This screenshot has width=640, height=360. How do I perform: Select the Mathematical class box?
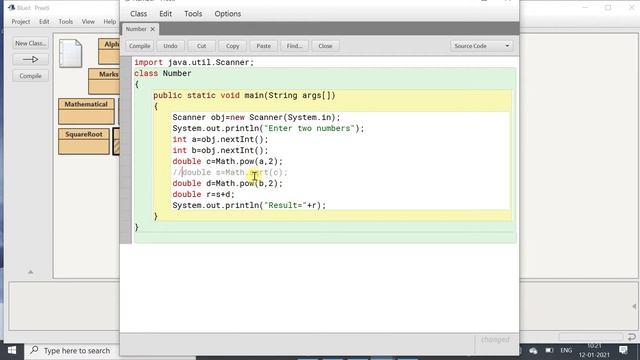[86, 111]
